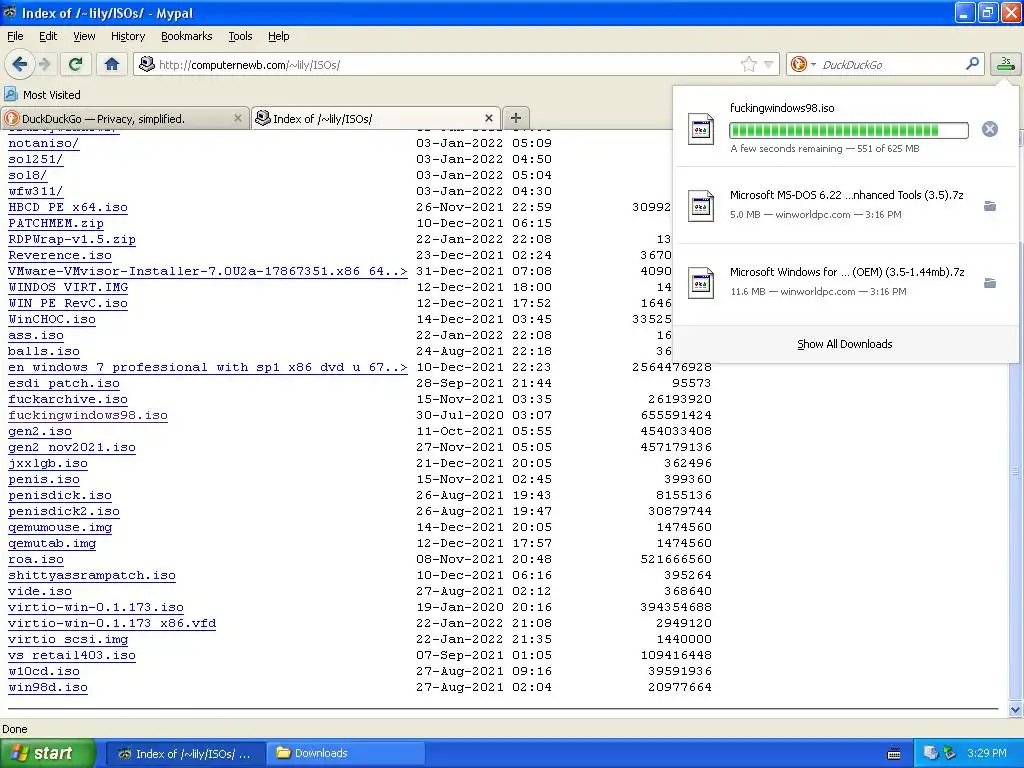Download gen2_nov2021.iso
Screen dimensions: 1024x768
(x=72, y=447)
